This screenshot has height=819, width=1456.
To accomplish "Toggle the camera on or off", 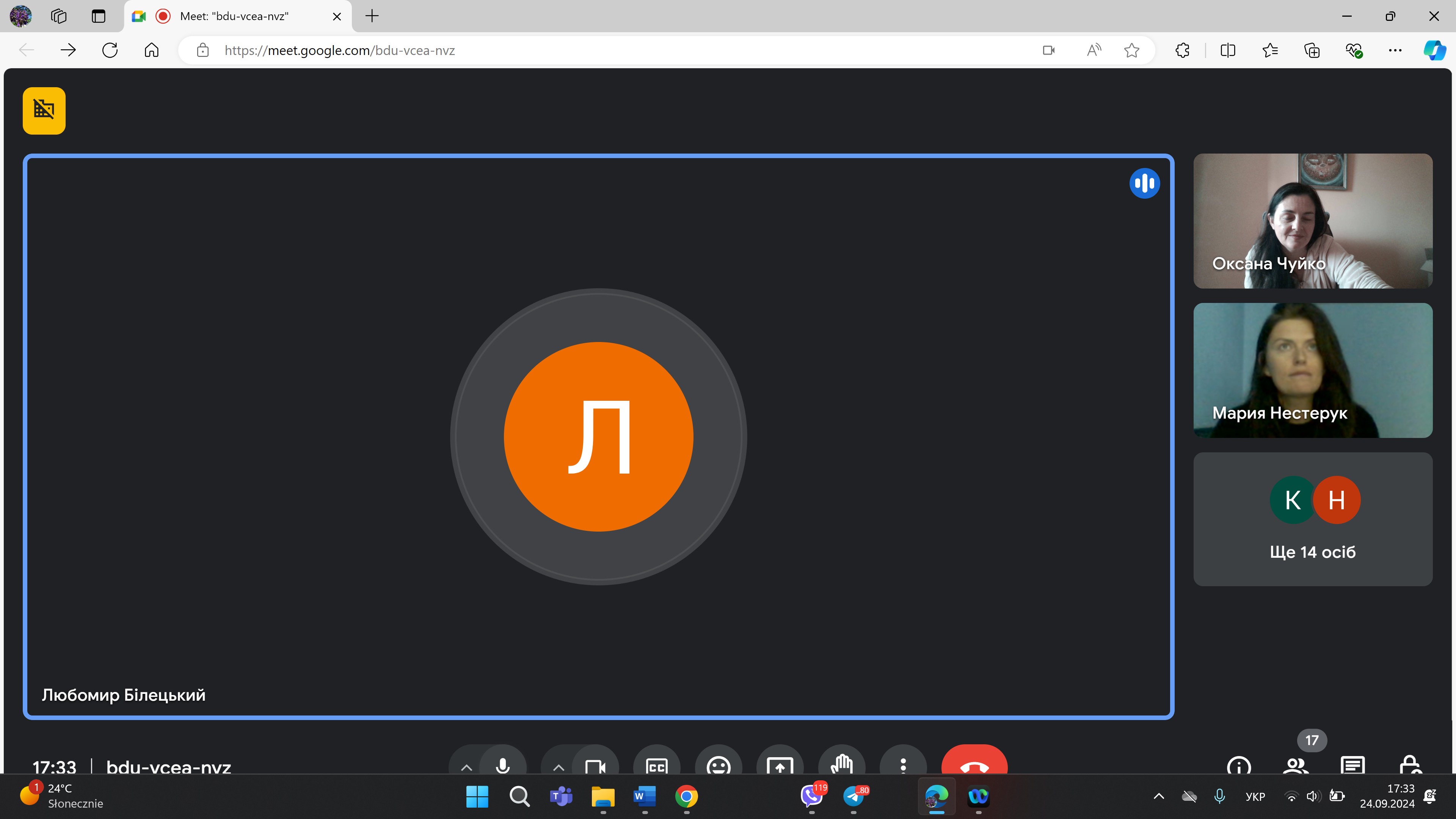I will click(x=595, y=766).
